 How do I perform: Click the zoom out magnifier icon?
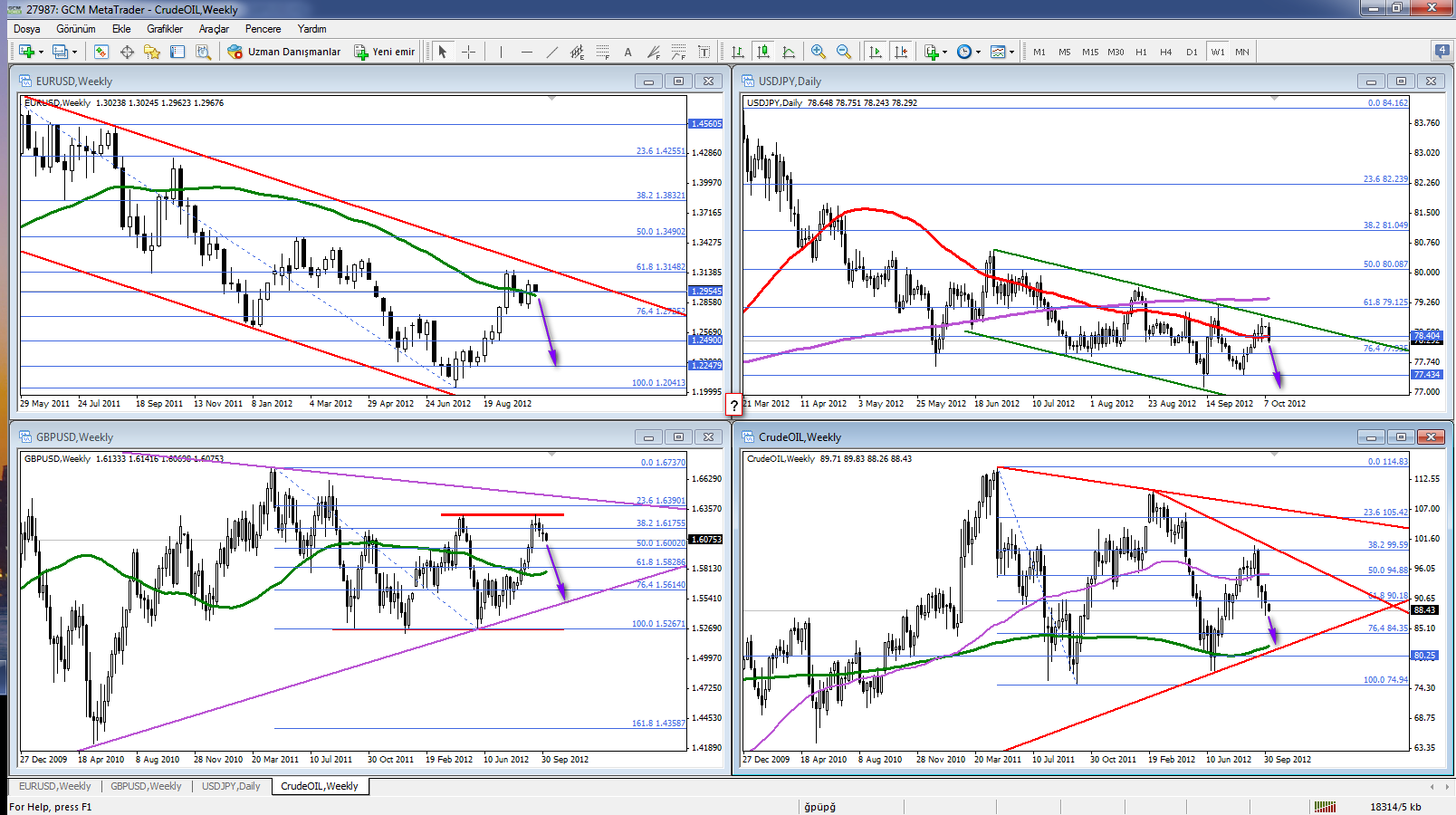pyautogui.click(x=844, y=52)
